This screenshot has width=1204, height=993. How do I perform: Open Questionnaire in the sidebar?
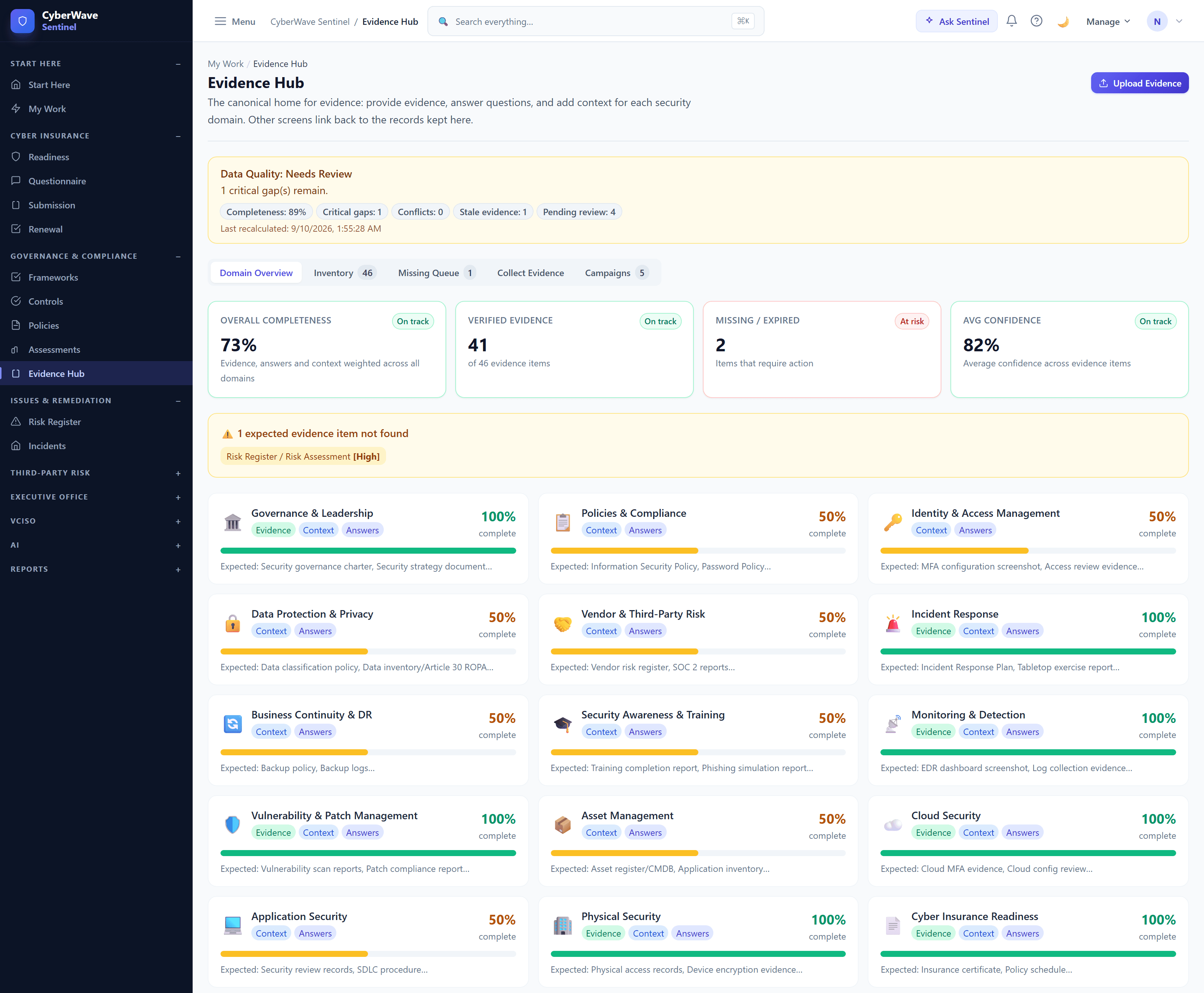click(x=96, y=181)
